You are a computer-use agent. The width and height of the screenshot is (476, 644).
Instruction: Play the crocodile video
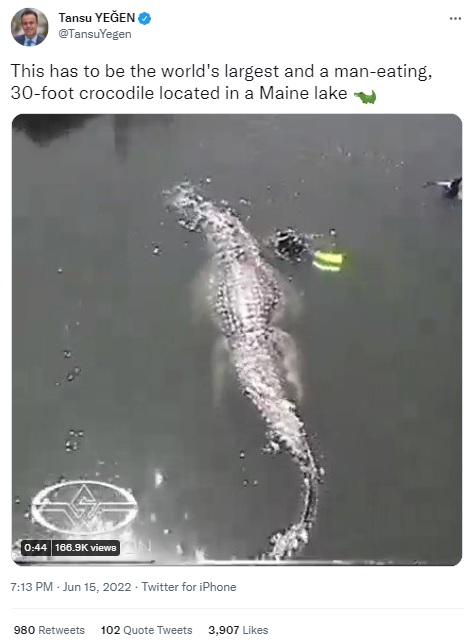(x=237, y=339)
